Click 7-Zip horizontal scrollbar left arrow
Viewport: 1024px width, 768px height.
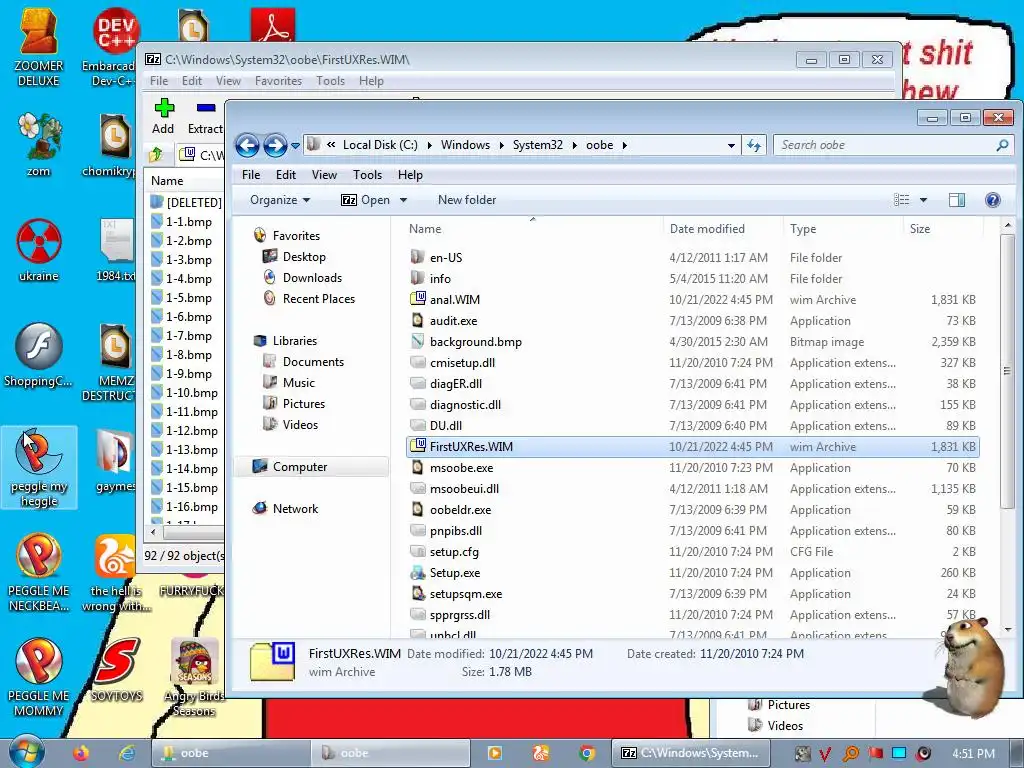click(153, 532)
